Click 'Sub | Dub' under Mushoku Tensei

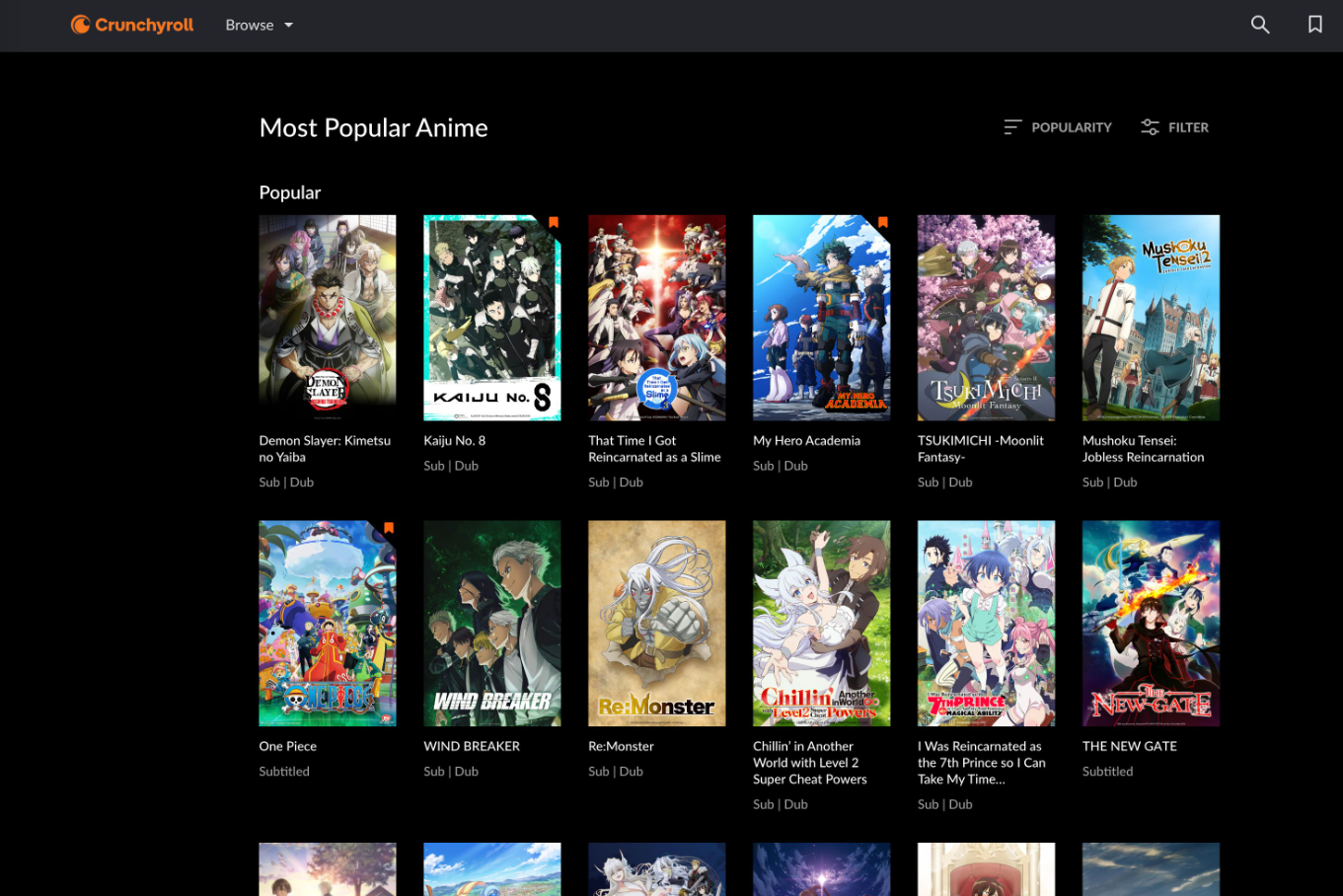[x=1110, y=483]
